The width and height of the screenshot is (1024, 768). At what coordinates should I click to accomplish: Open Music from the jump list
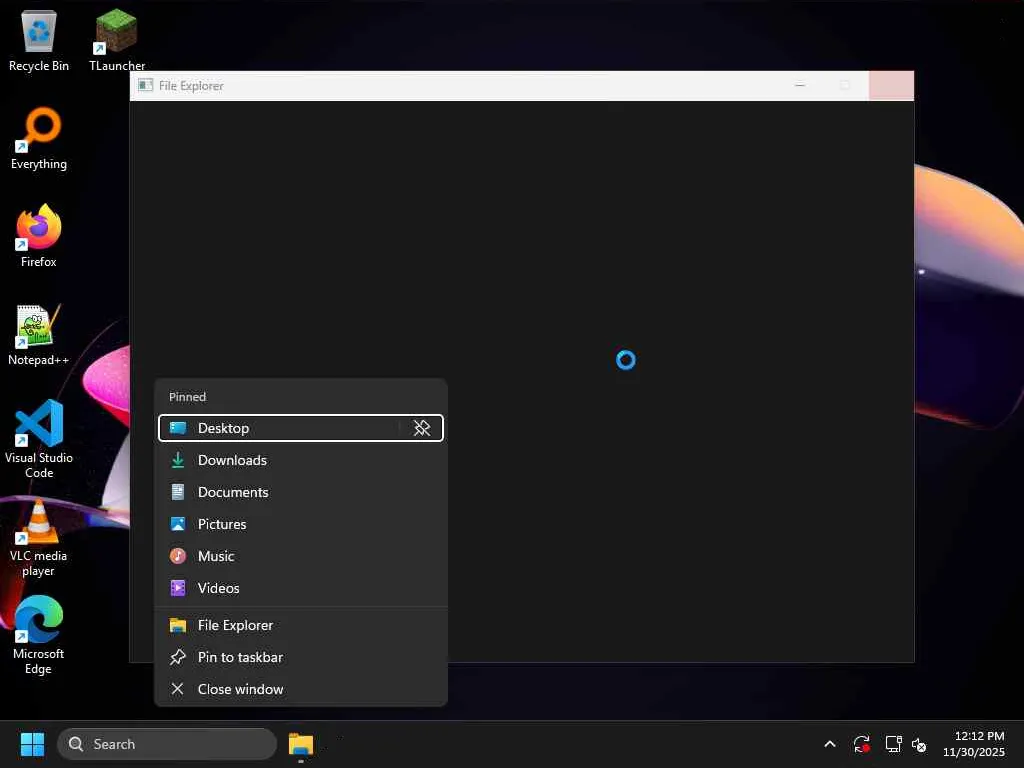tap(300, 556)
